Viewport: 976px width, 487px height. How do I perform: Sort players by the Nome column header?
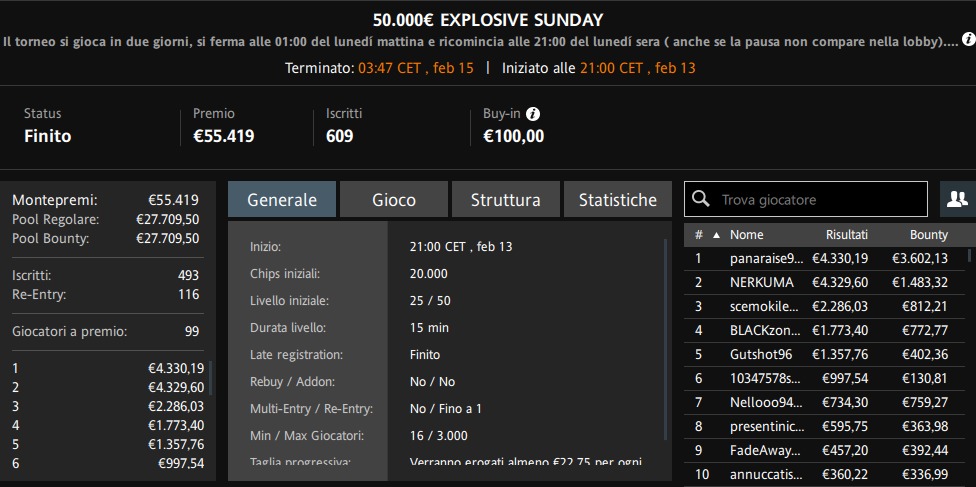pos(746,235)
